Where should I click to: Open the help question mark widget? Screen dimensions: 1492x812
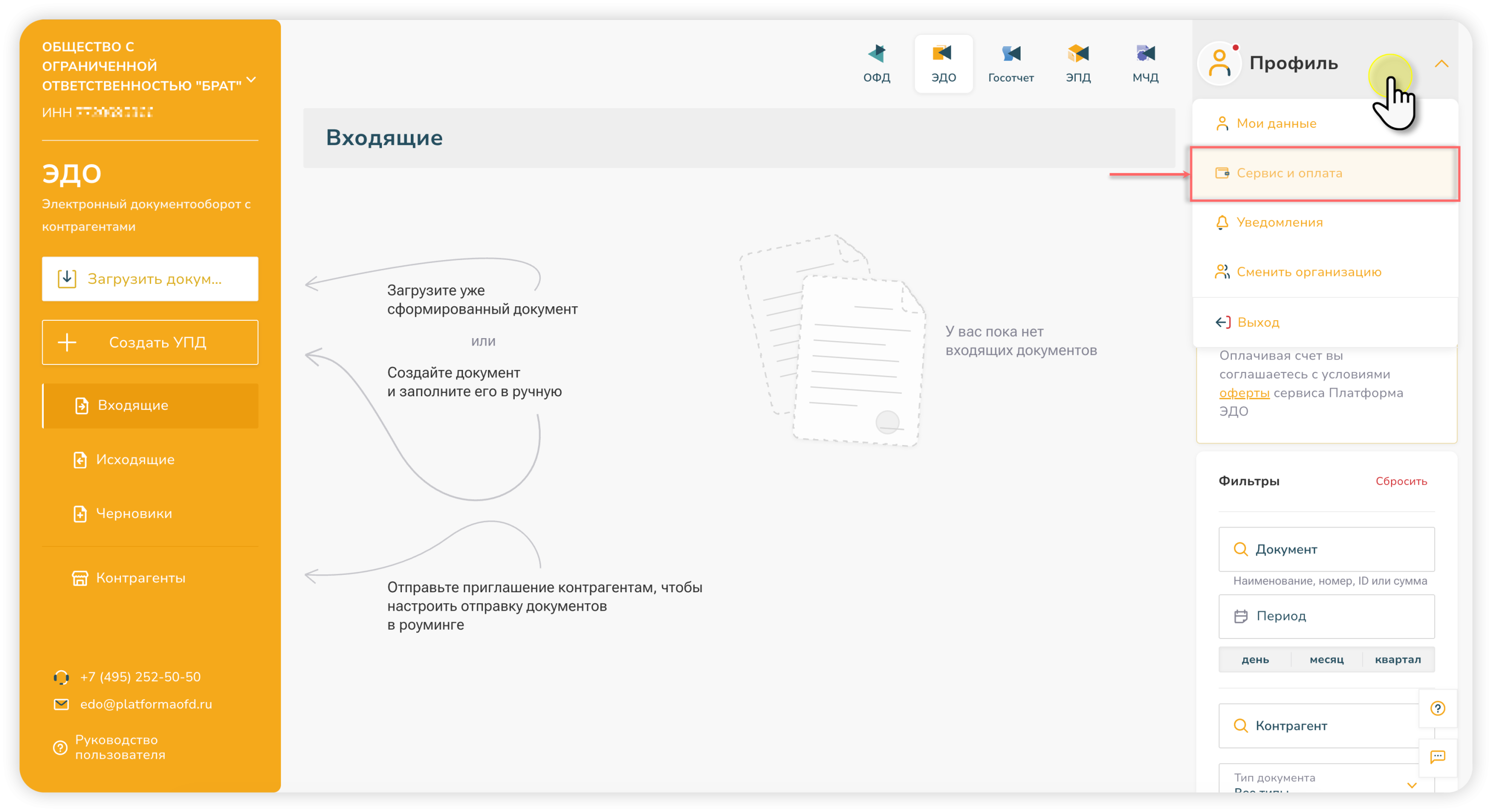point(1438,709)
